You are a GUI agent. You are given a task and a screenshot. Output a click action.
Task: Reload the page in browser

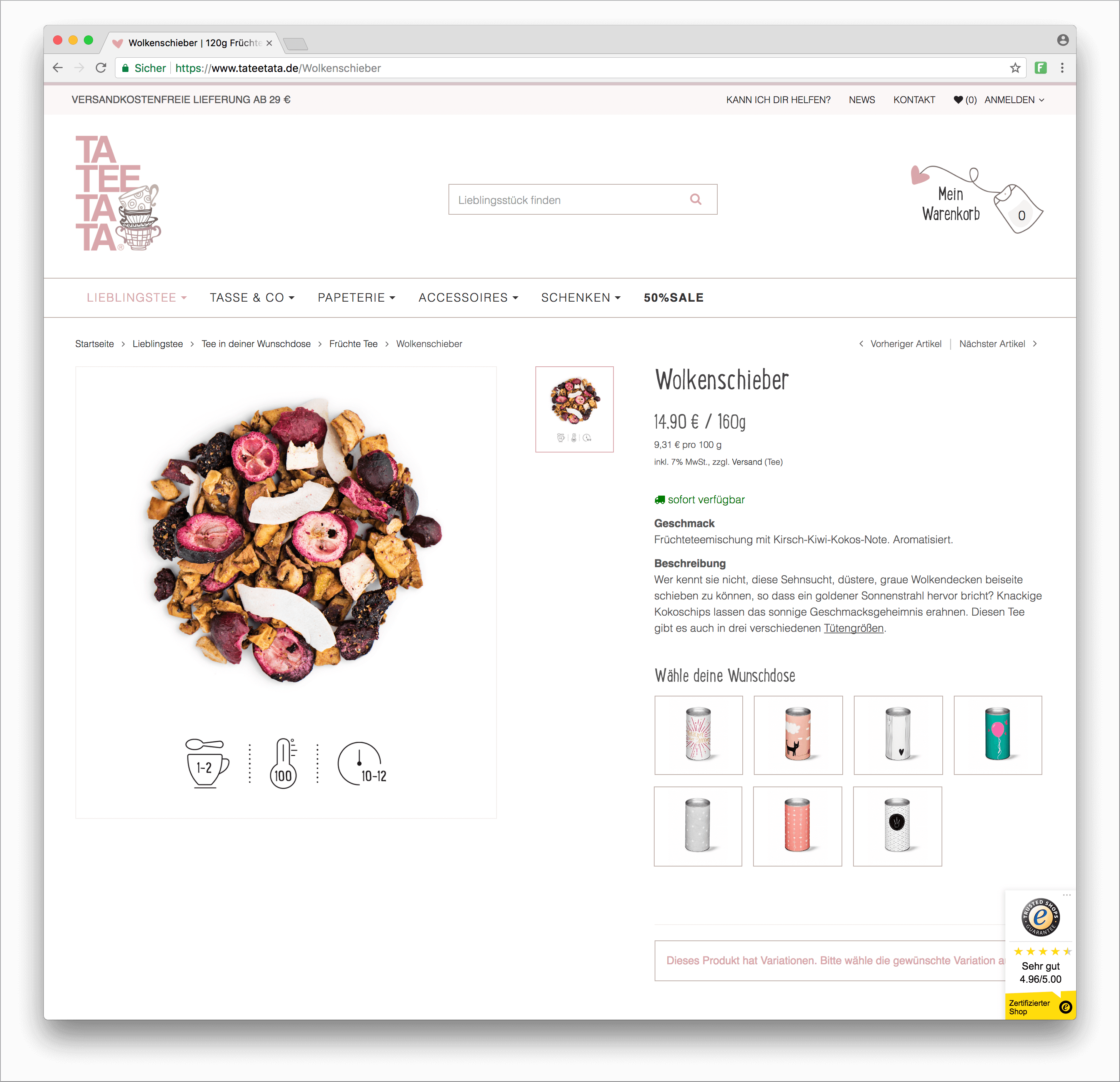101,68
